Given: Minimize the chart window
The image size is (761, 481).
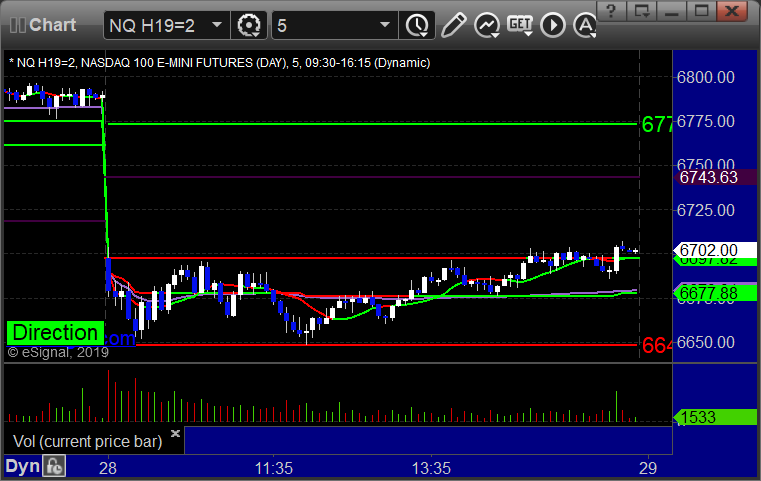Looking at the screenshot, I should click(x=671, y=11).
